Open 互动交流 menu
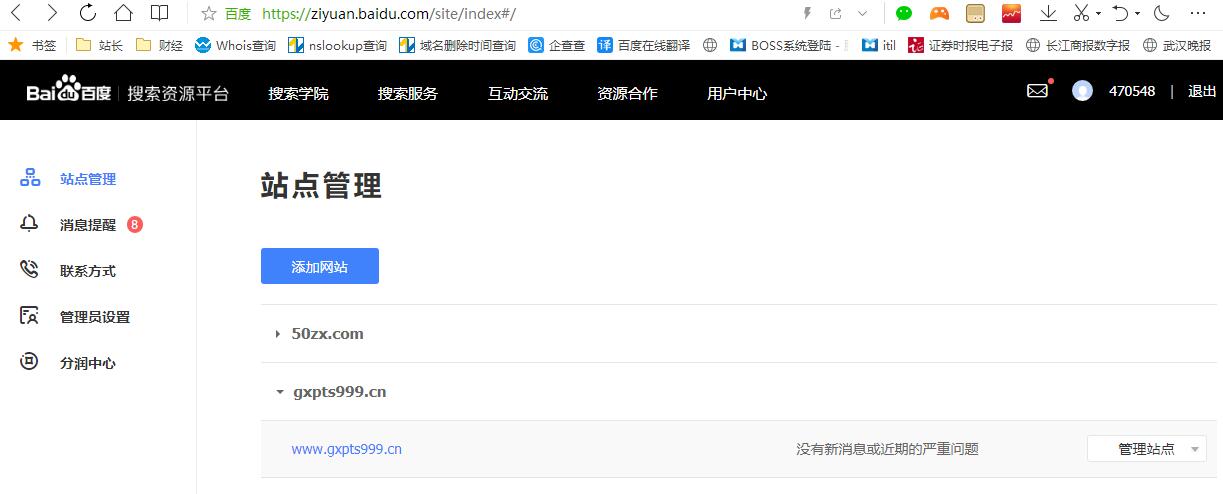 tap(518, 93)
